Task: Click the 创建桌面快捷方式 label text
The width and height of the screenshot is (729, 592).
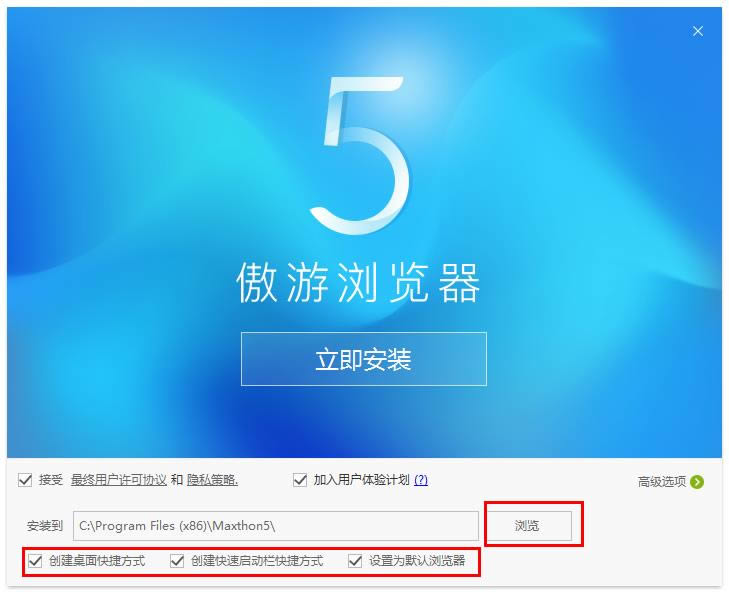Action: click(97, 561)
